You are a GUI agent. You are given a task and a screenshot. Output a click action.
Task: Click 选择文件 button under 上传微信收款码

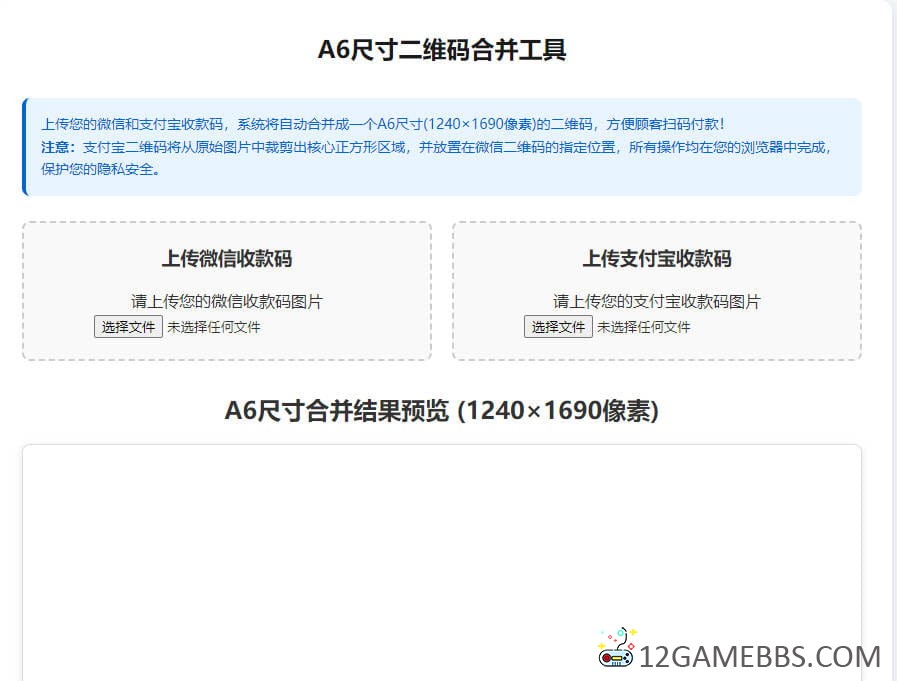point(128,327)
